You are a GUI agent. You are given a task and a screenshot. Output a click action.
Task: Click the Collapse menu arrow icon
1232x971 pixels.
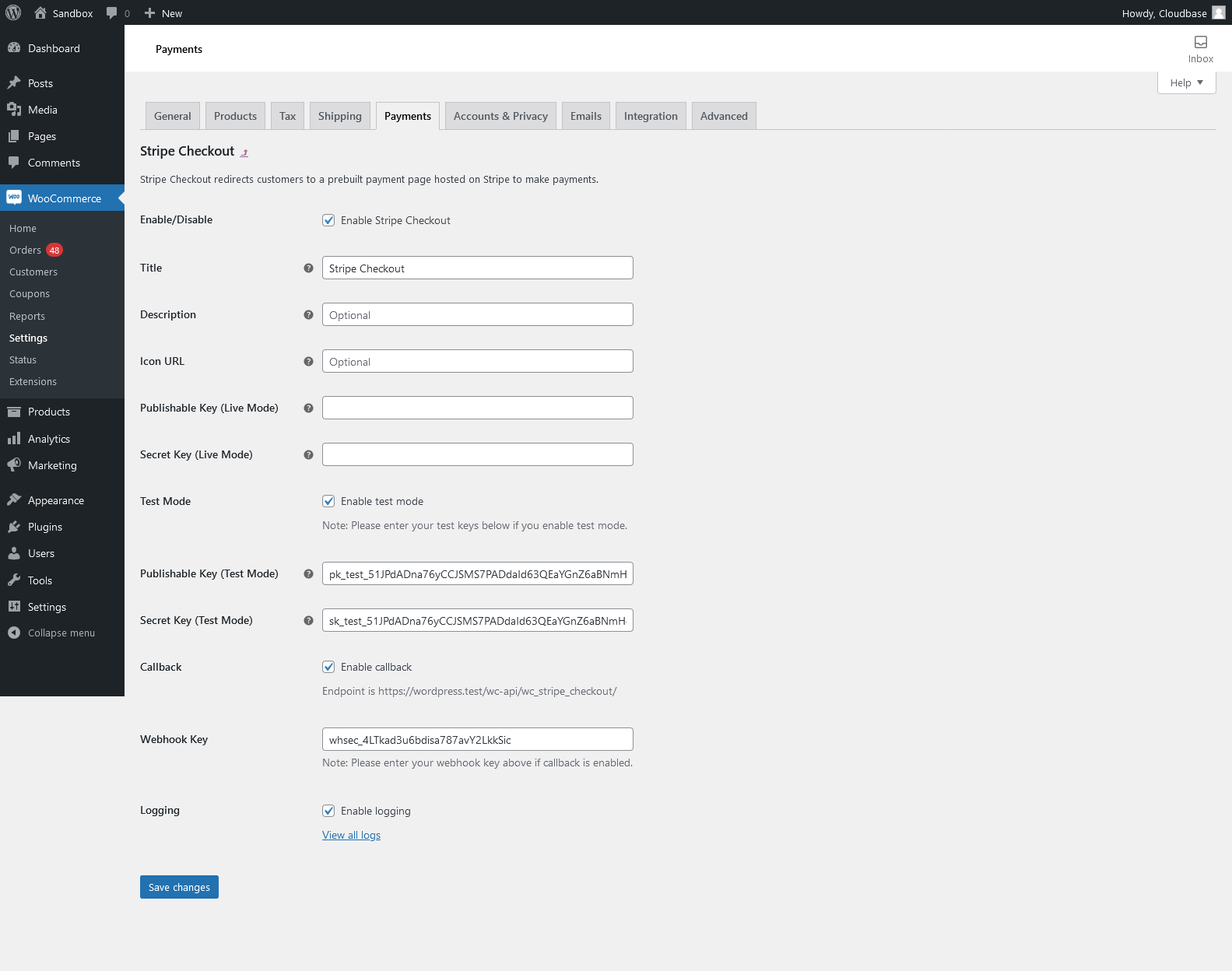click(14, 633)
